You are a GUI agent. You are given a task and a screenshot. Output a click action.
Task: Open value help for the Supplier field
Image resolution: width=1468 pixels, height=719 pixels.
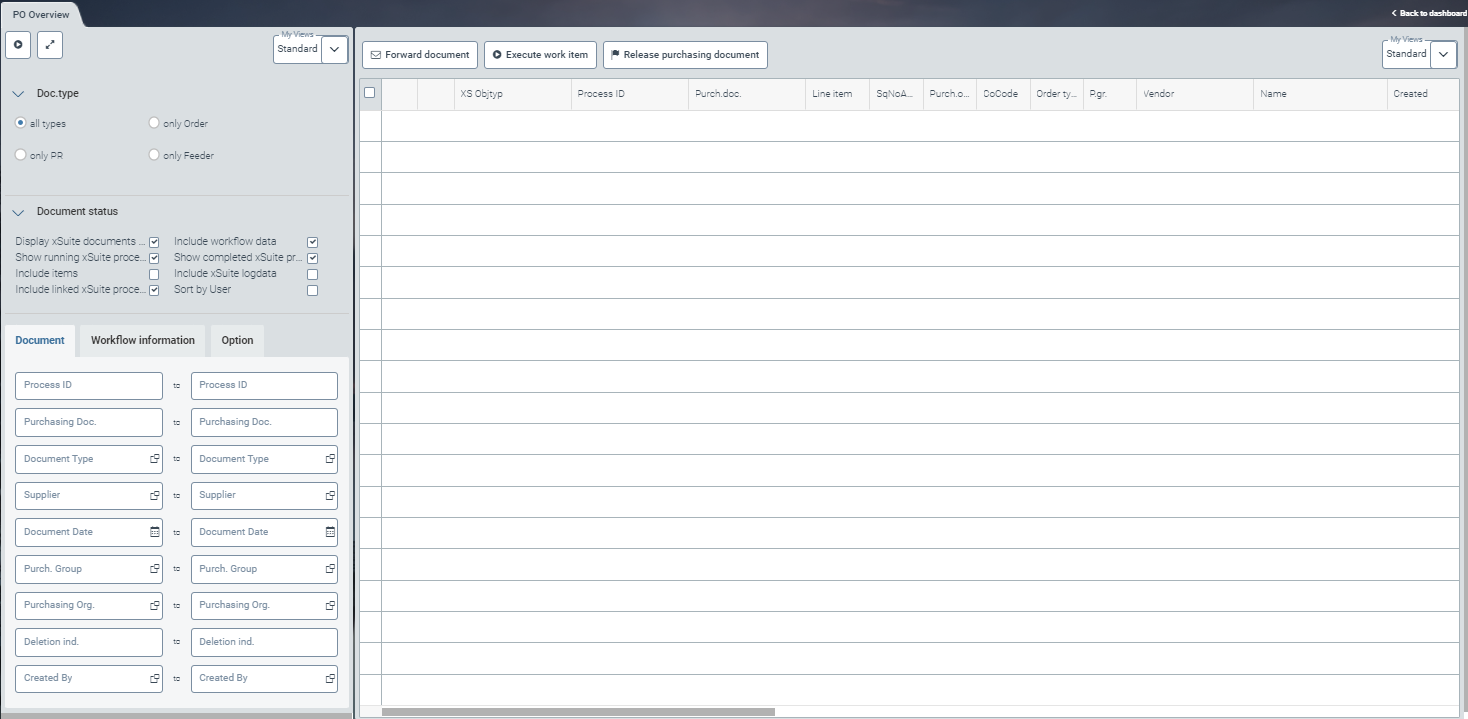tap(152, 495)
